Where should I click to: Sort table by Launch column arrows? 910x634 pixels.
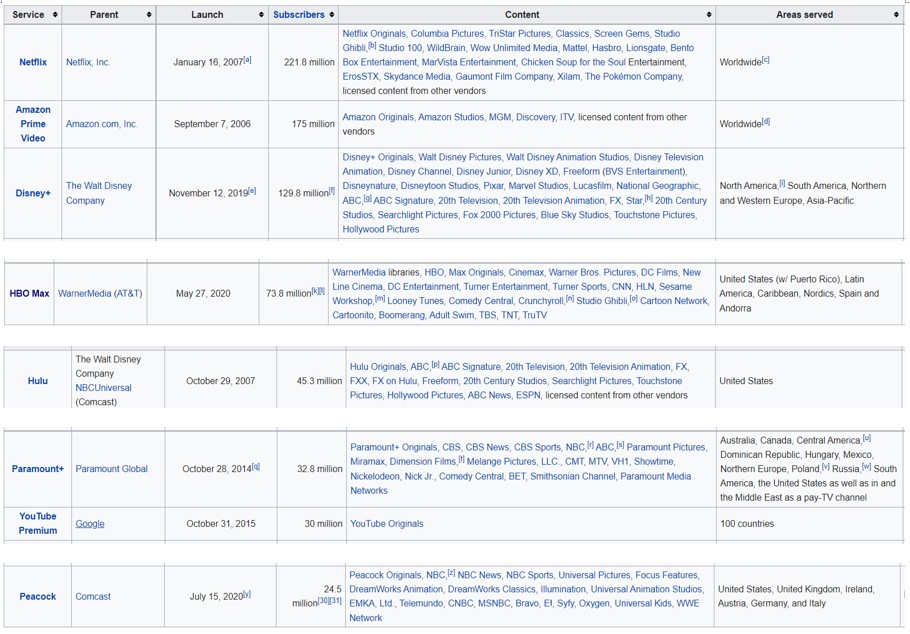coord(261,15)
